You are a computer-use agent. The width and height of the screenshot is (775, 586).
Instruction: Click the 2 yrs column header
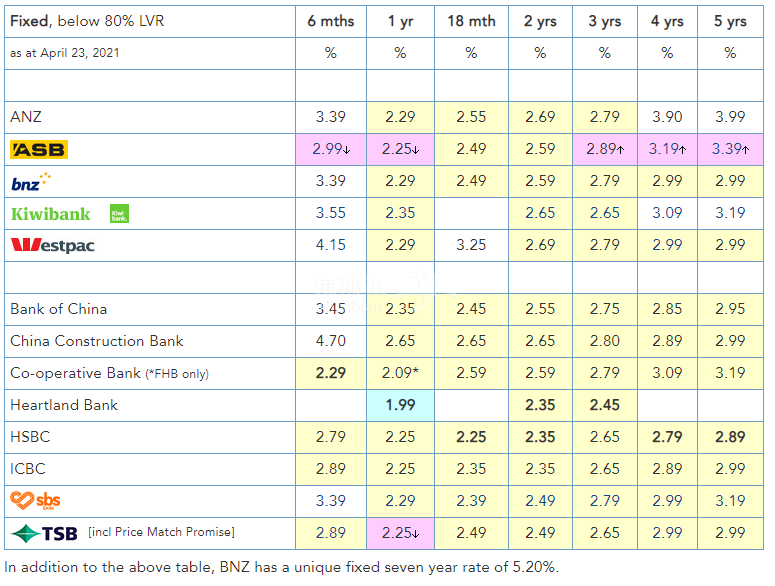(540, 21)
